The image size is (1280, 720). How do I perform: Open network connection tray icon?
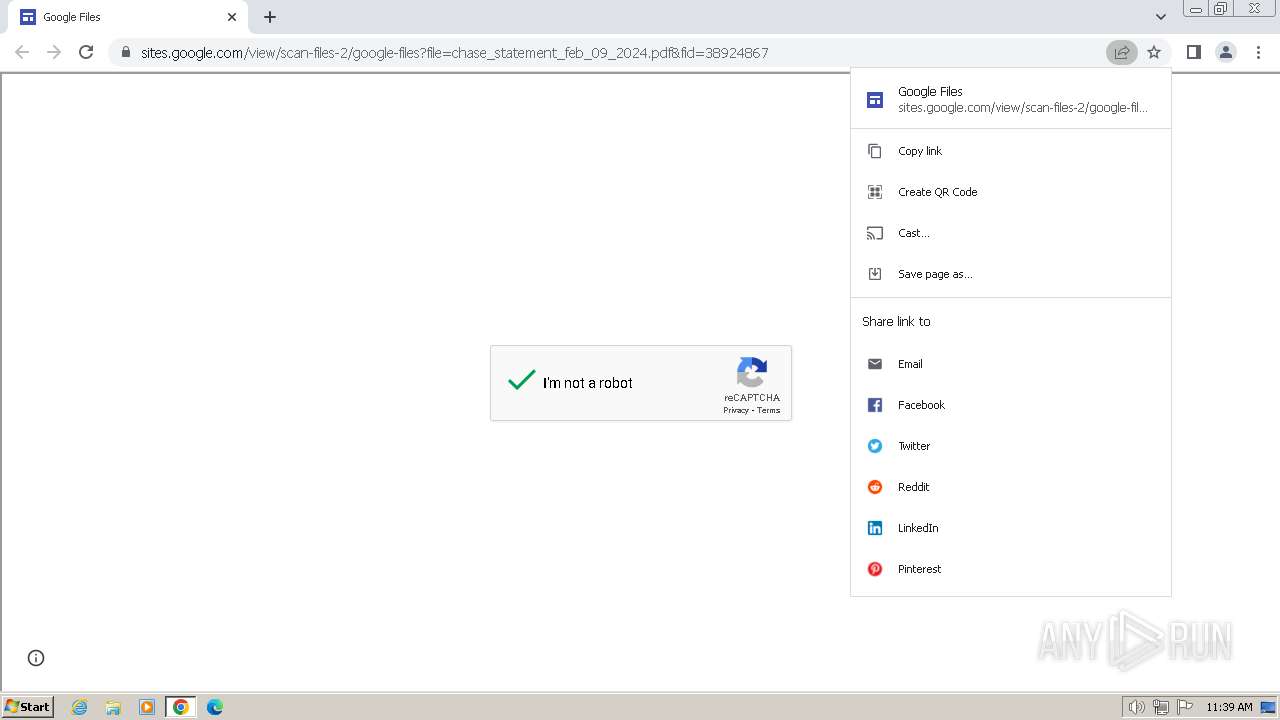pyautogui.click(x=1161, y=707)
